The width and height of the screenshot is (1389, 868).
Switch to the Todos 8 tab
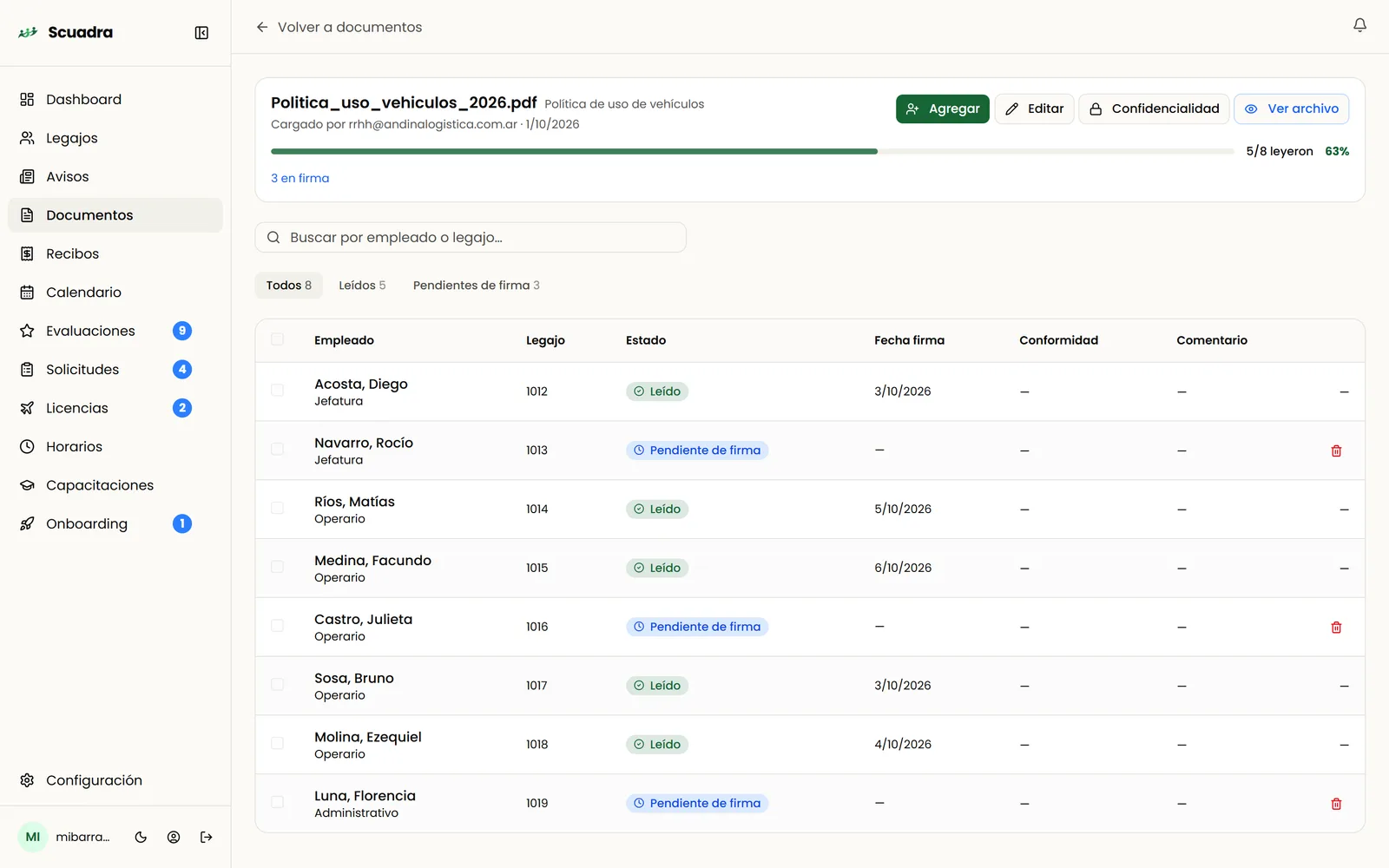pyautogui.click(x=288, y=286)
